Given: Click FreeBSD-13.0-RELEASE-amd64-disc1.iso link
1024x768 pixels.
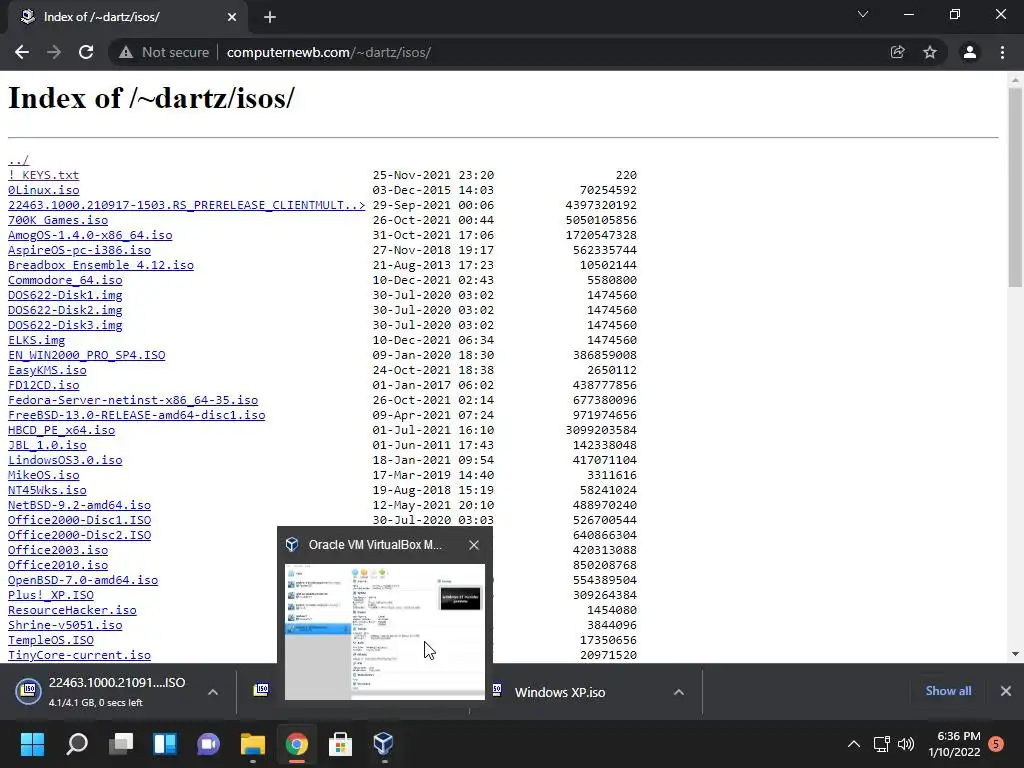Looking at the screenshot, I should 136,415.
